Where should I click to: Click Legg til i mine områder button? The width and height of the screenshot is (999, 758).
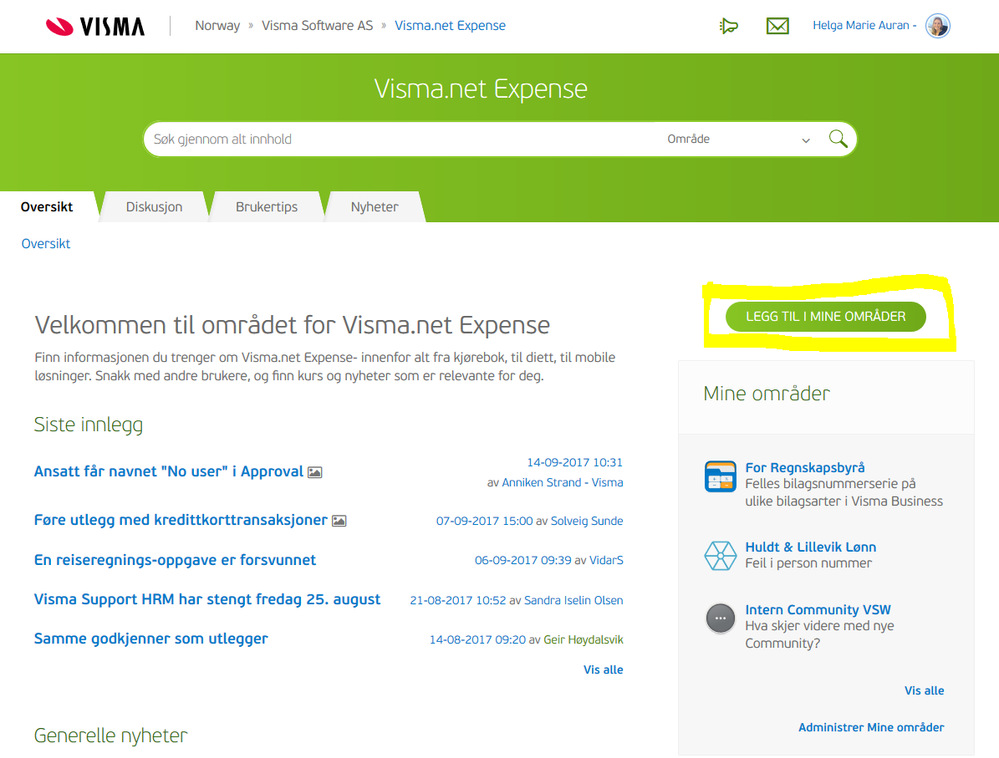coord(826,317)
